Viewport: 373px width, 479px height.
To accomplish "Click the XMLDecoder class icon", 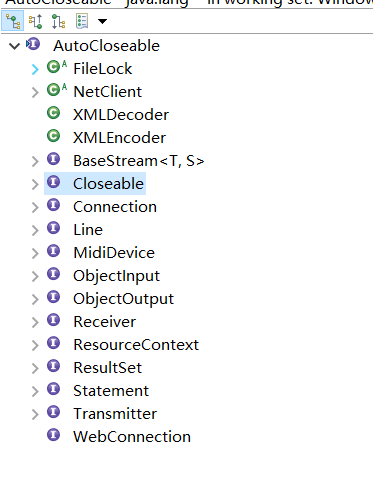I will 53,113.
